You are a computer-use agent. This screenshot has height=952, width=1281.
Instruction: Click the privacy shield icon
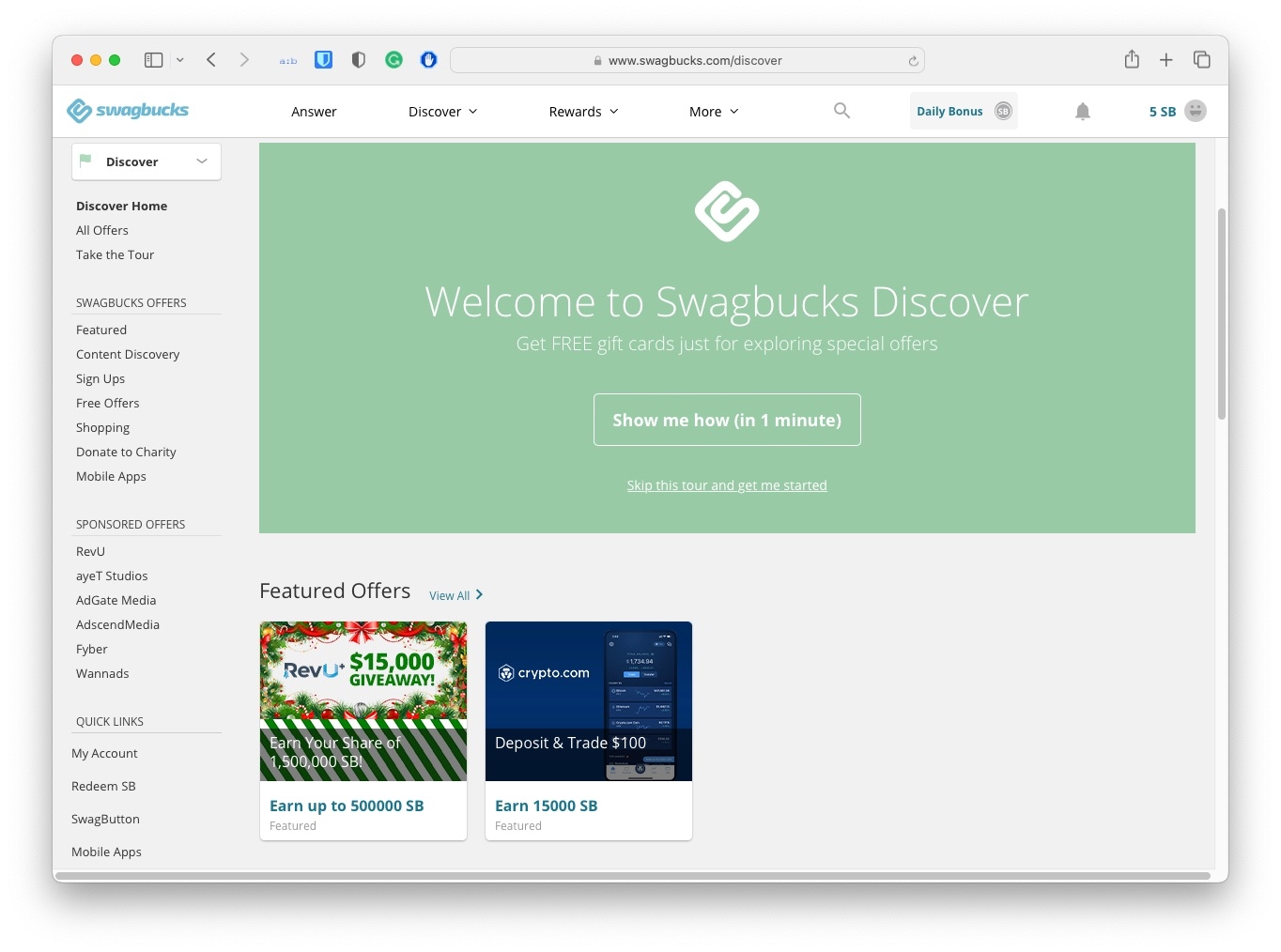click(358, 60)
